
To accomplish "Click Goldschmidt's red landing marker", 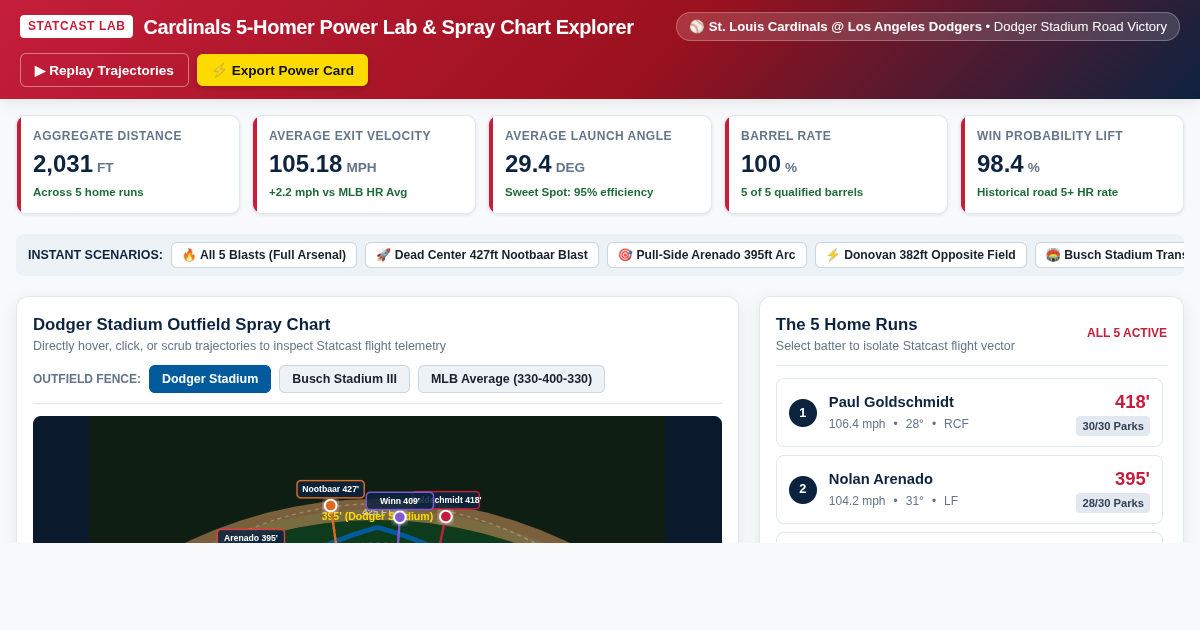I will click(x=446, y=517).
